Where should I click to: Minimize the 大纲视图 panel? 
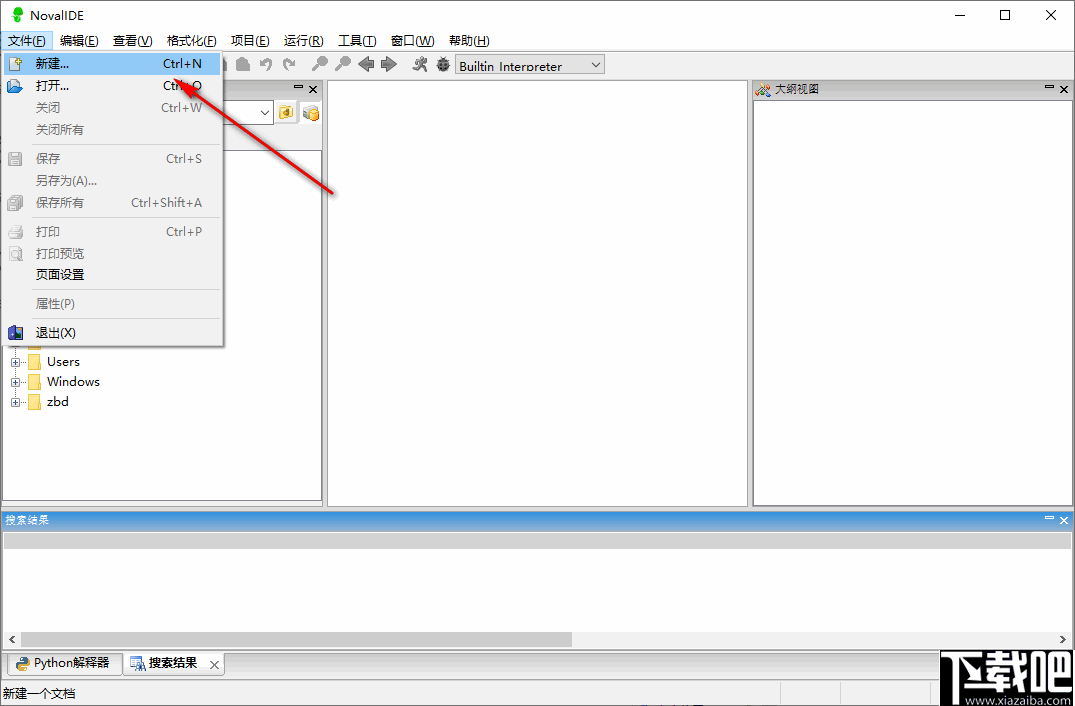coord(1050,88)
